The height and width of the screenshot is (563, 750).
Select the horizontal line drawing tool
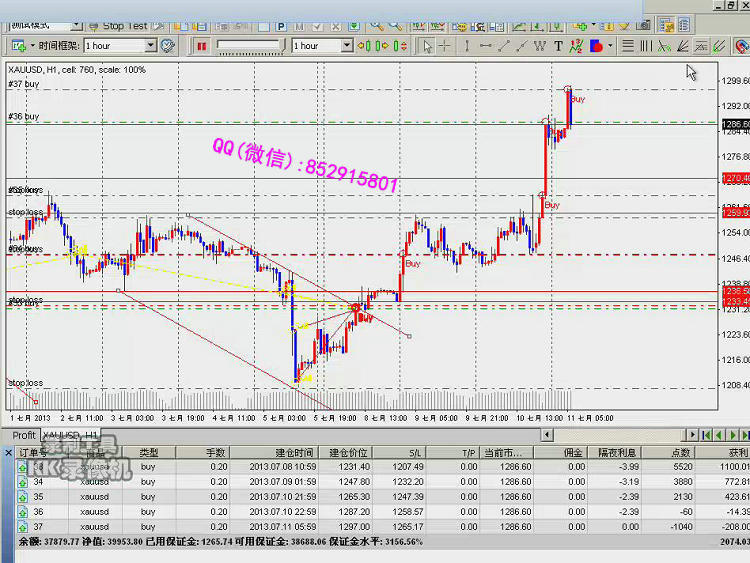tap(485, 45)
